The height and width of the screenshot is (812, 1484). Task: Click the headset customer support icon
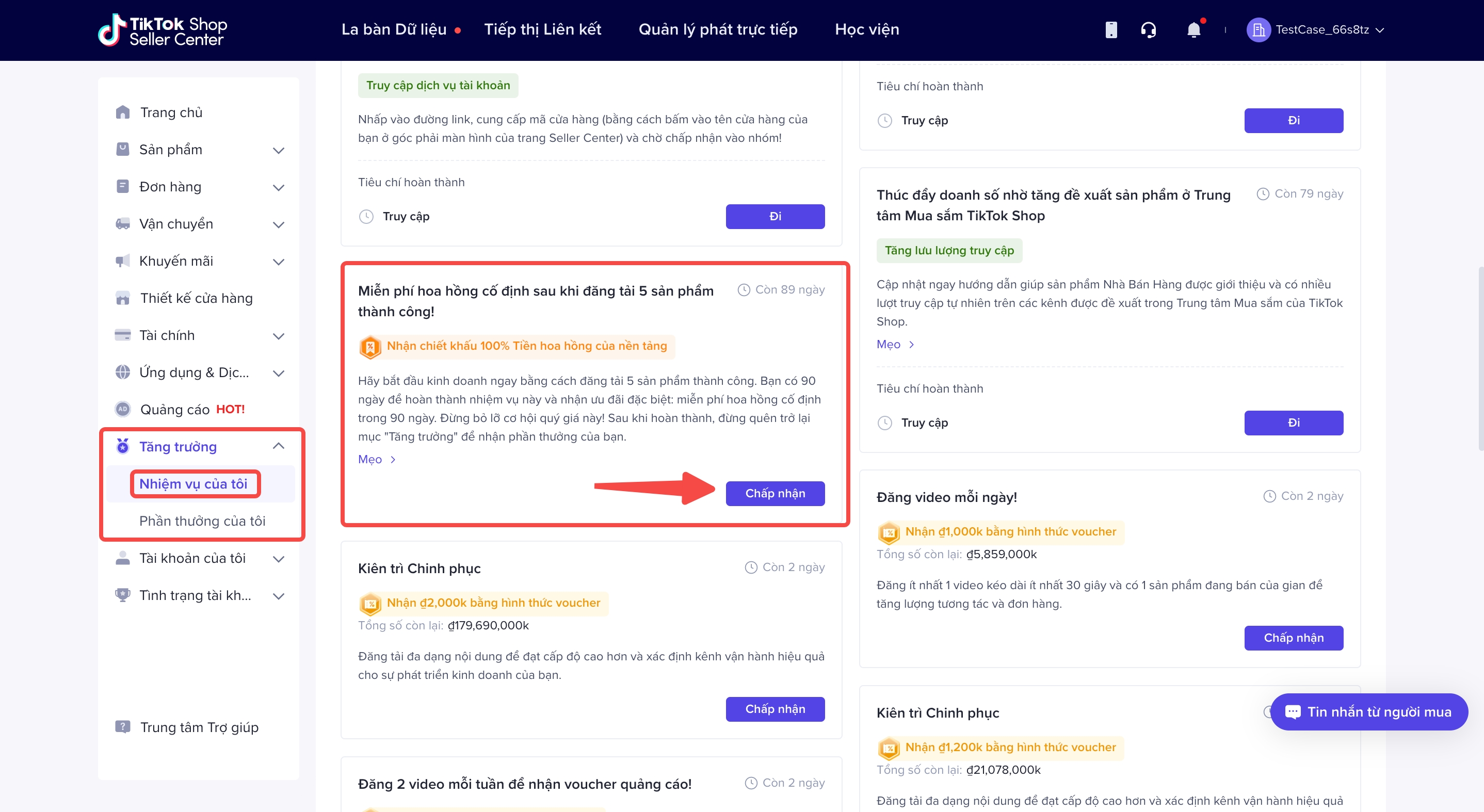coord(1148,30)
